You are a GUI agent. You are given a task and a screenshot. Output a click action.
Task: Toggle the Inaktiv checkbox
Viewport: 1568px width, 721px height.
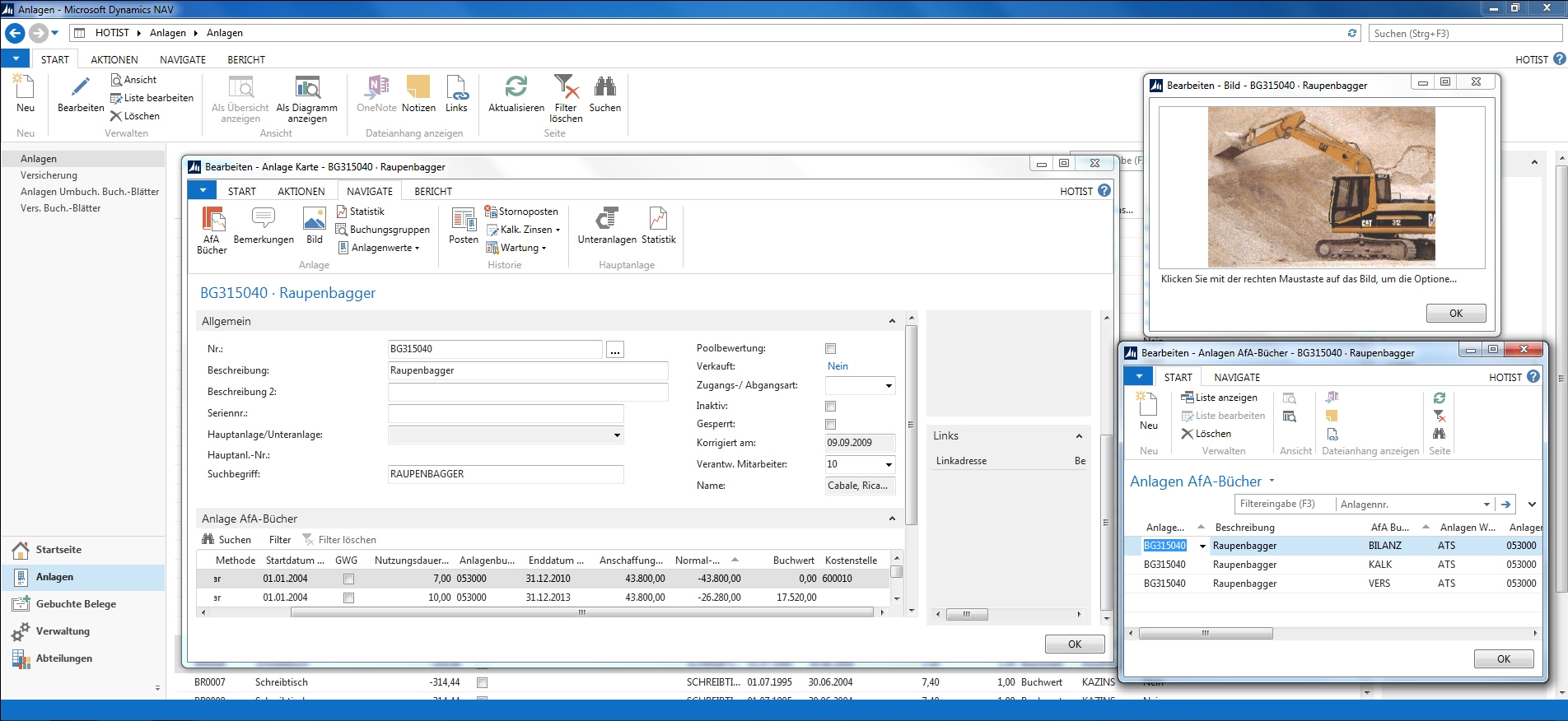coord(830,407)
